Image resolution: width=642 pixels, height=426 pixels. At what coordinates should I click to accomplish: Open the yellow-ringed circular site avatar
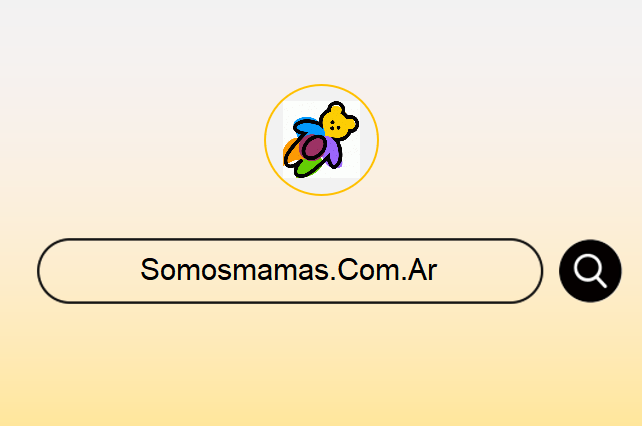pyautogui.click(x=321, y=140)
